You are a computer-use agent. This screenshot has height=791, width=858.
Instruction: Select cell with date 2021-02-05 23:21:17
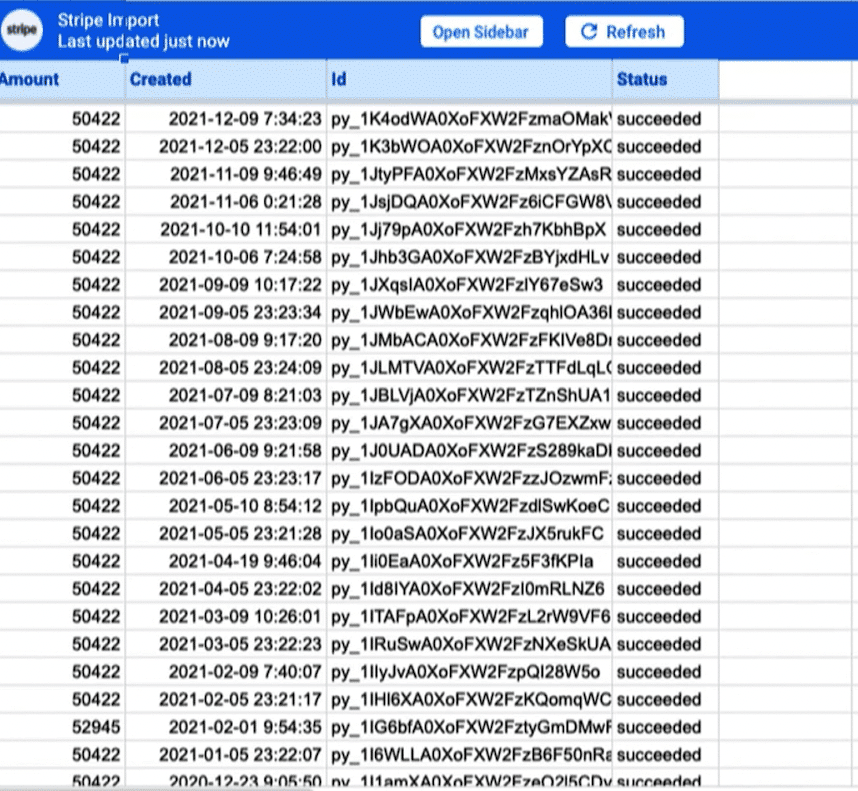225,699
